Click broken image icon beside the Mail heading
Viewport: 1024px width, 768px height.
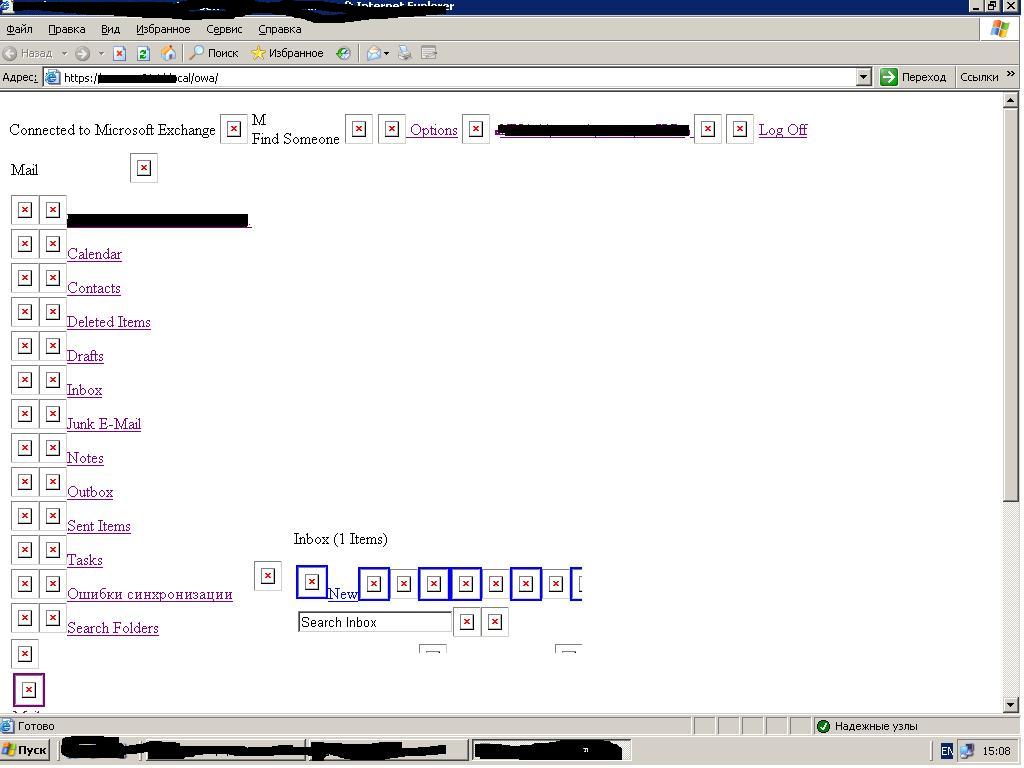[144, 168]
